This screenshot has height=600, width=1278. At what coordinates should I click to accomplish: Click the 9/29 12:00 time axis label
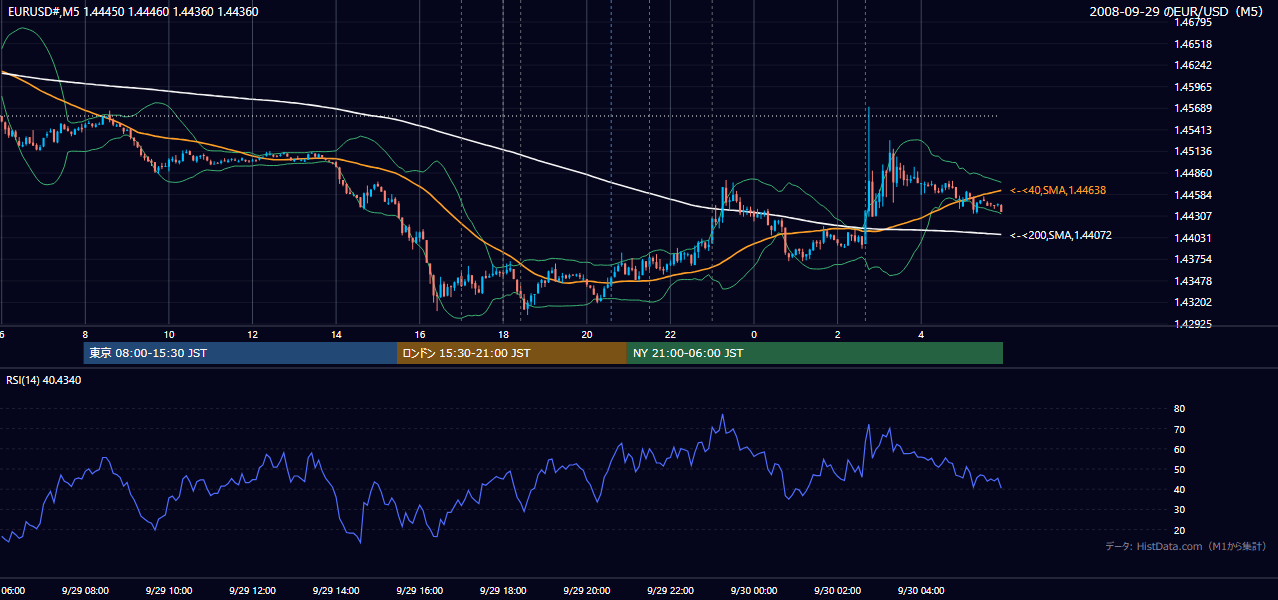click(x=251, y=591)
